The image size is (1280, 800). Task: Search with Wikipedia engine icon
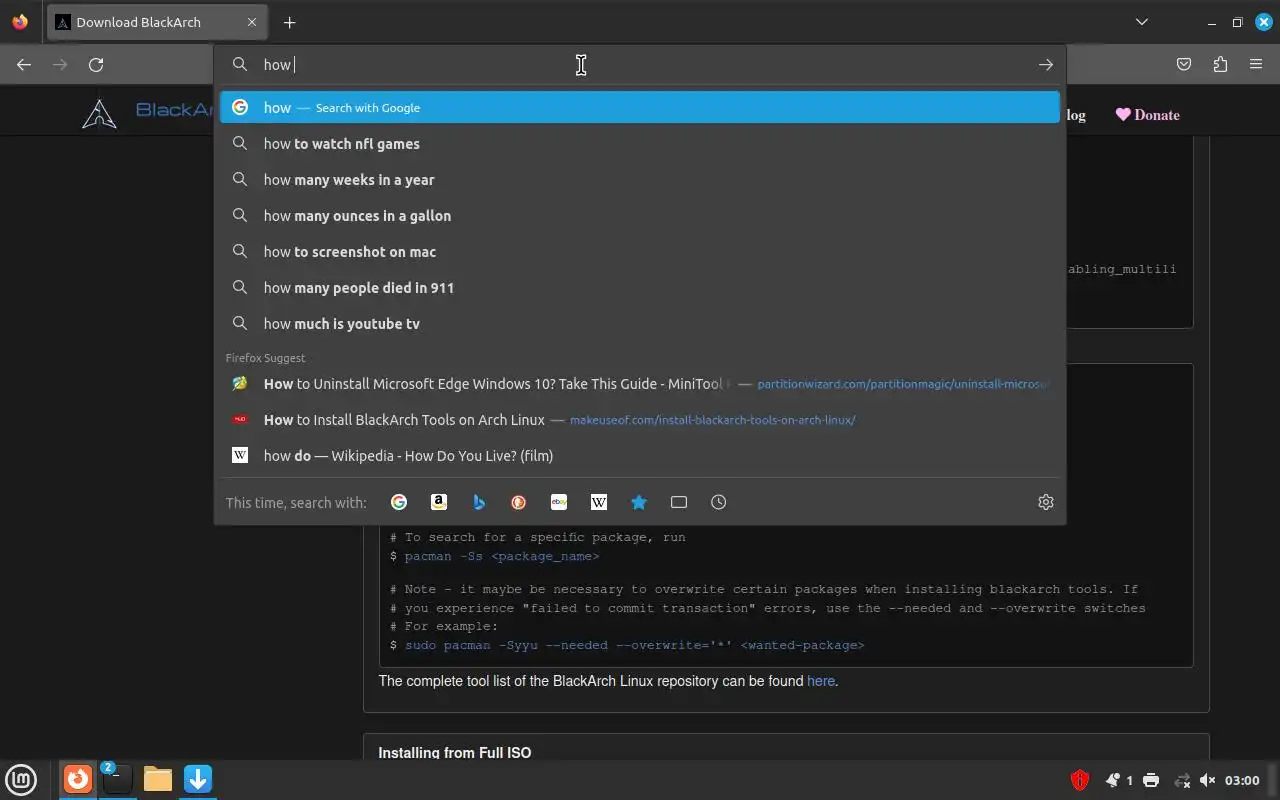click(599, 502)
